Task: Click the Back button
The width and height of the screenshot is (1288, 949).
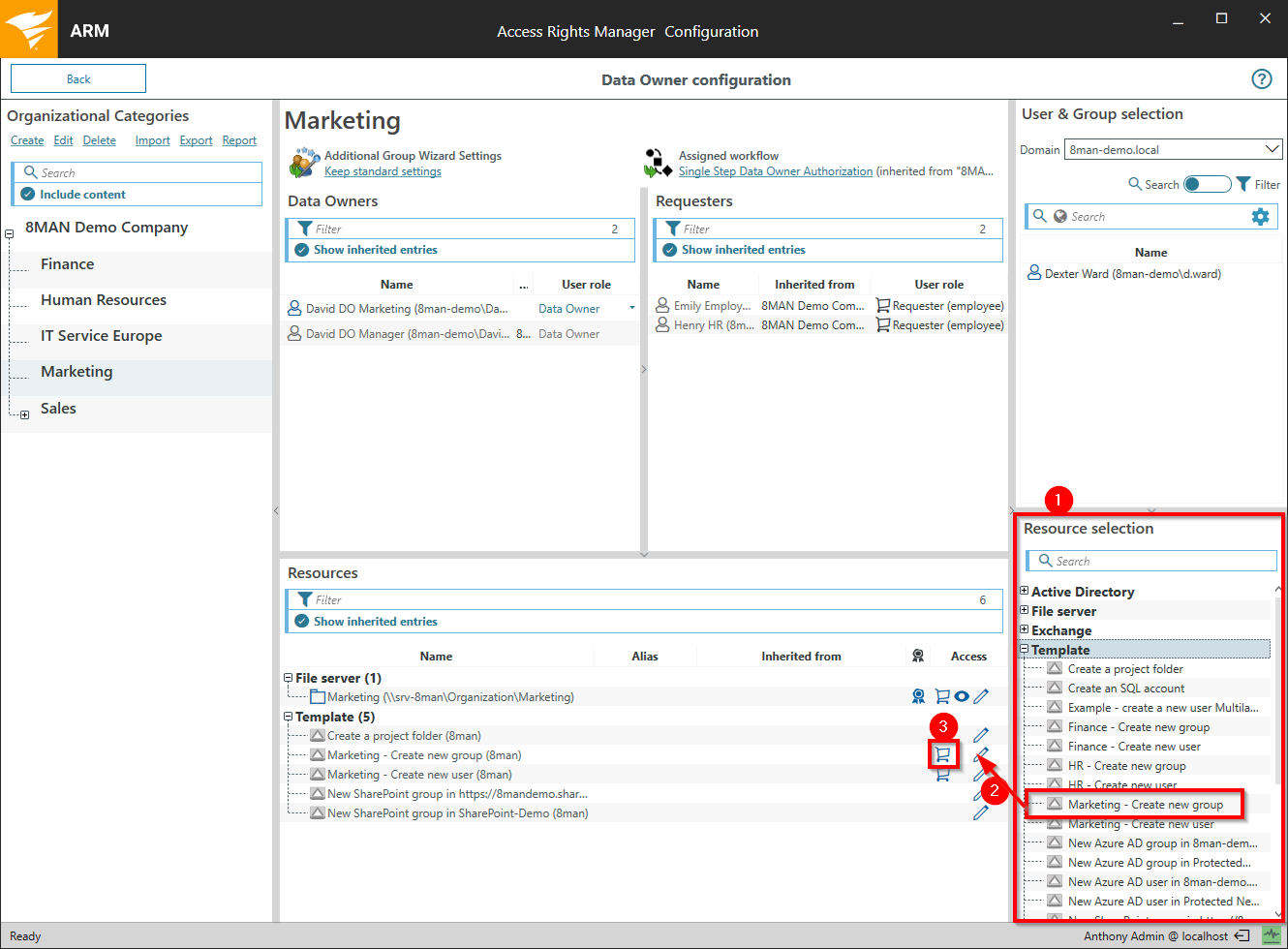Action: coord(78,79)
